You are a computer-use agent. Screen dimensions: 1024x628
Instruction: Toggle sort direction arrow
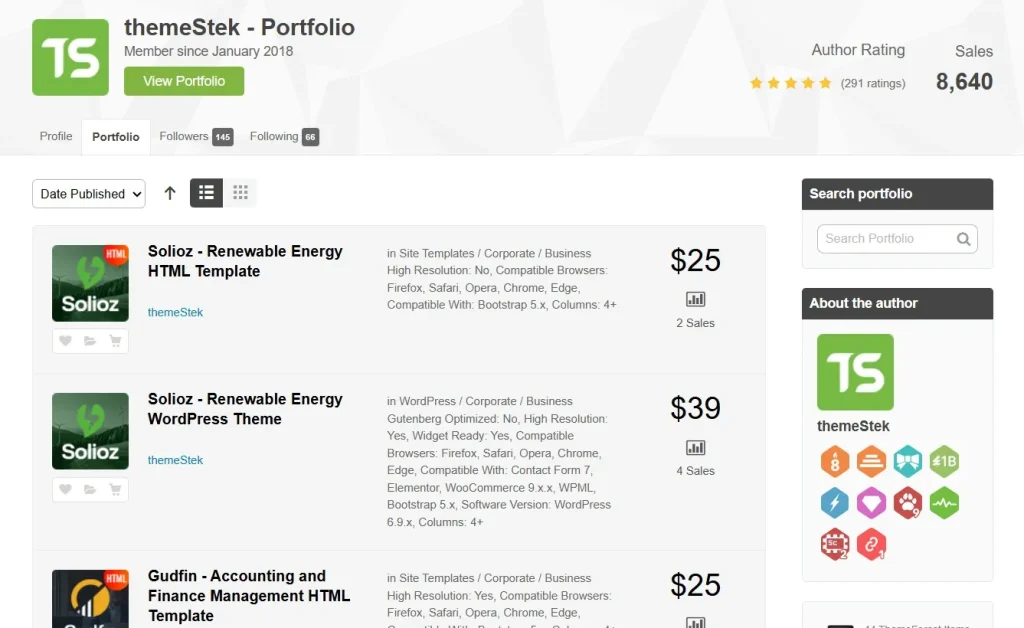pos(170,194)
